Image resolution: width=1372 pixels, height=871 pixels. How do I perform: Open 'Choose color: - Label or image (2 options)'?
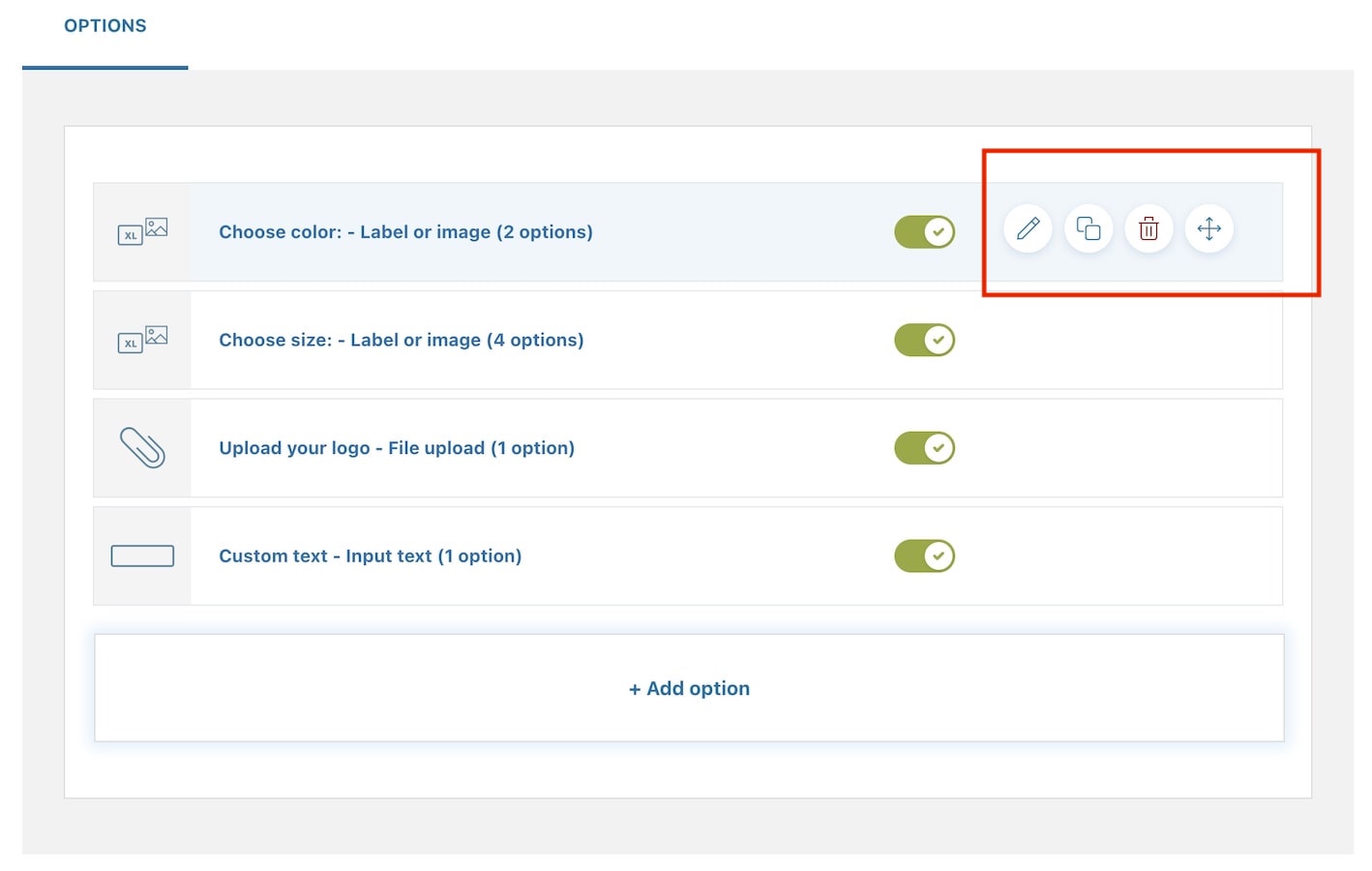click(405, 232)
